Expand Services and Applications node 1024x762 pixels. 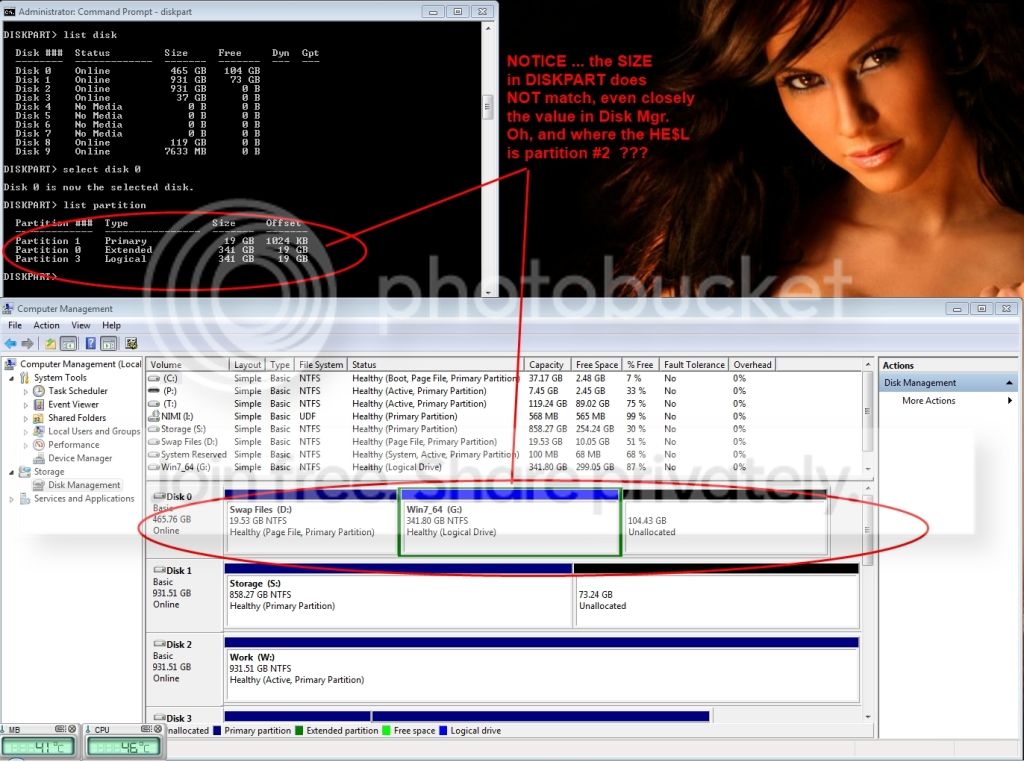coord(11,499)
